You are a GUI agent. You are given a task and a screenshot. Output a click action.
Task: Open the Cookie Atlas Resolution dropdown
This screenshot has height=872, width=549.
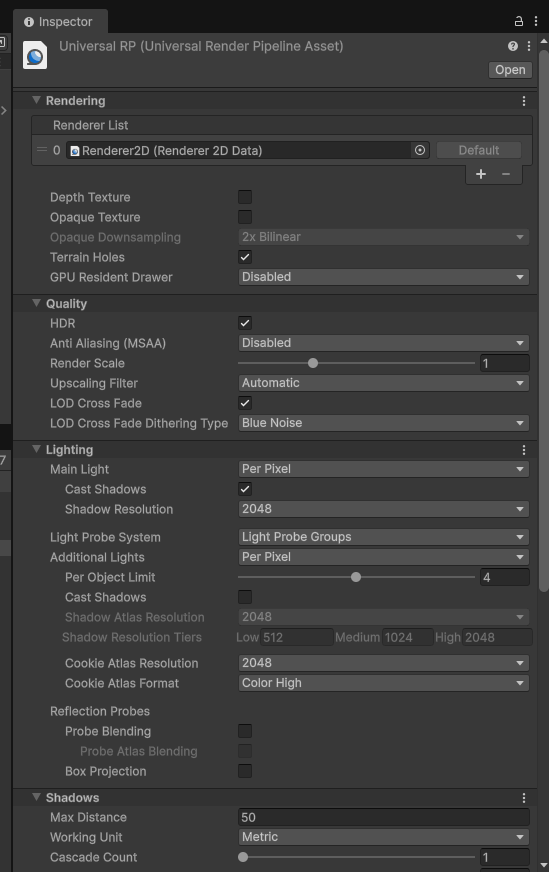[383, 663]
